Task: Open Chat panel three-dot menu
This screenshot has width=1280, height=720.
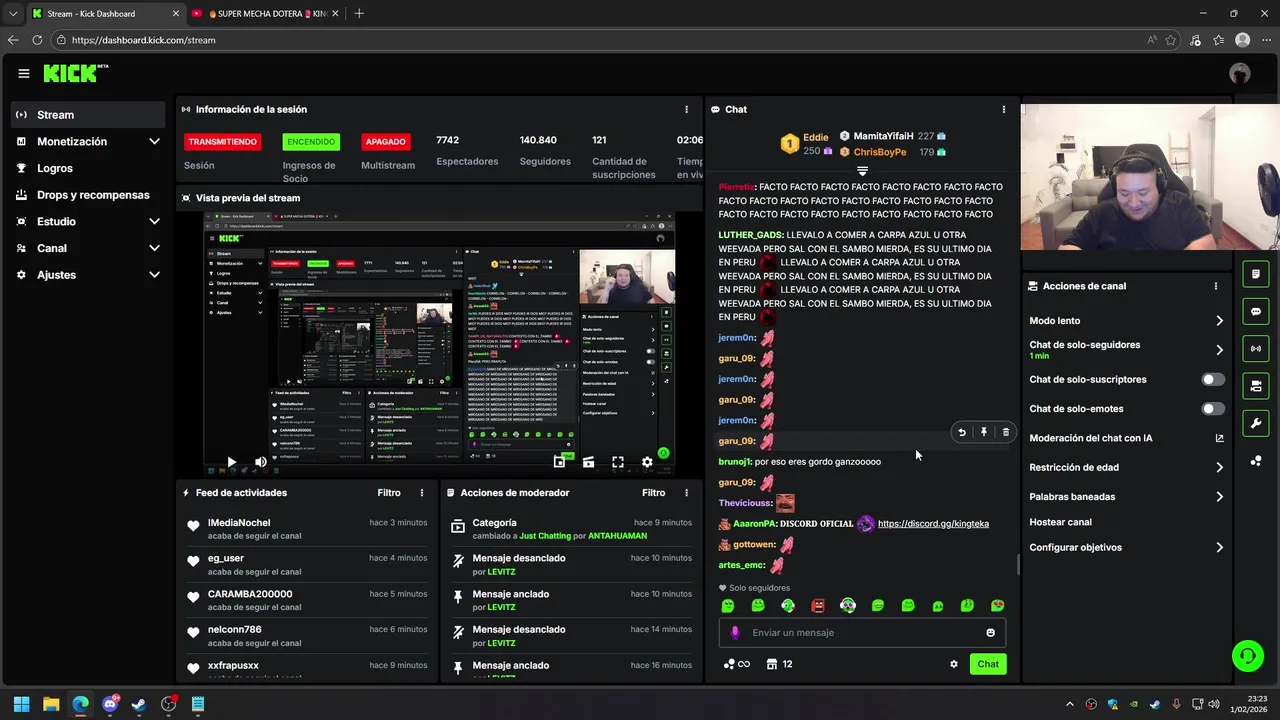Action: click(x=1004, y=110)
